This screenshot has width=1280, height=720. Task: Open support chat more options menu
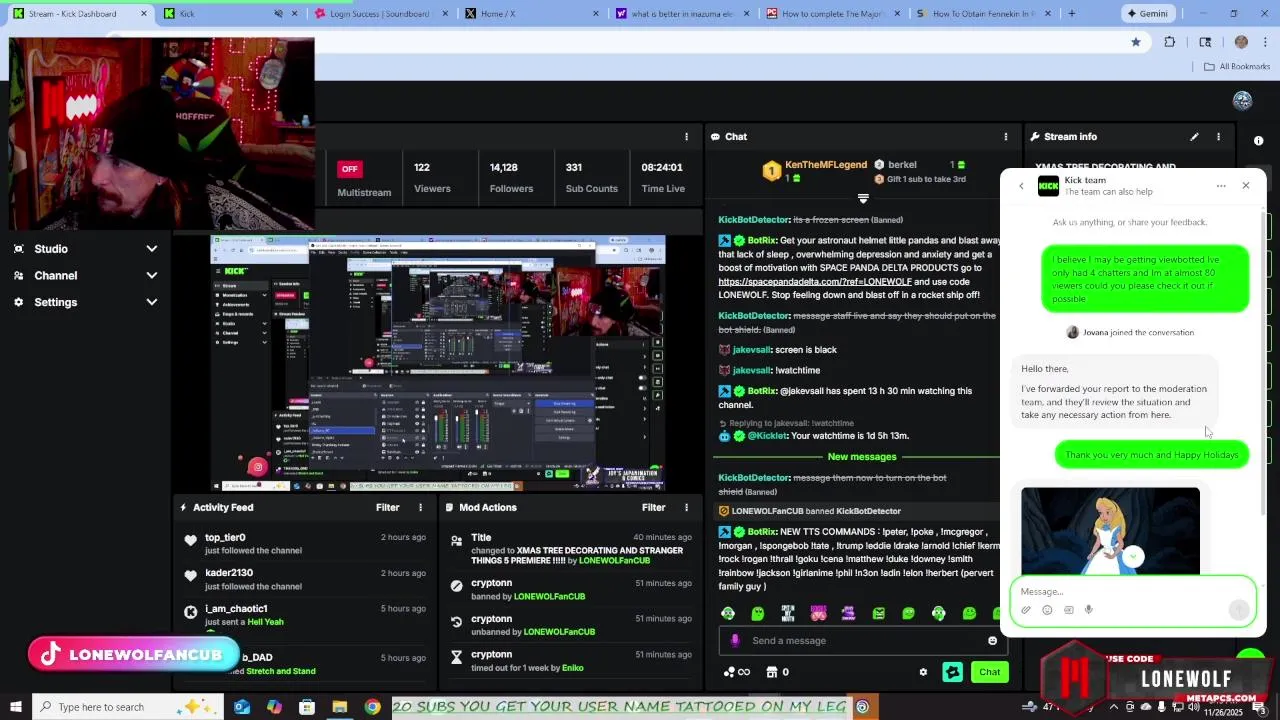pos(1221,185)
